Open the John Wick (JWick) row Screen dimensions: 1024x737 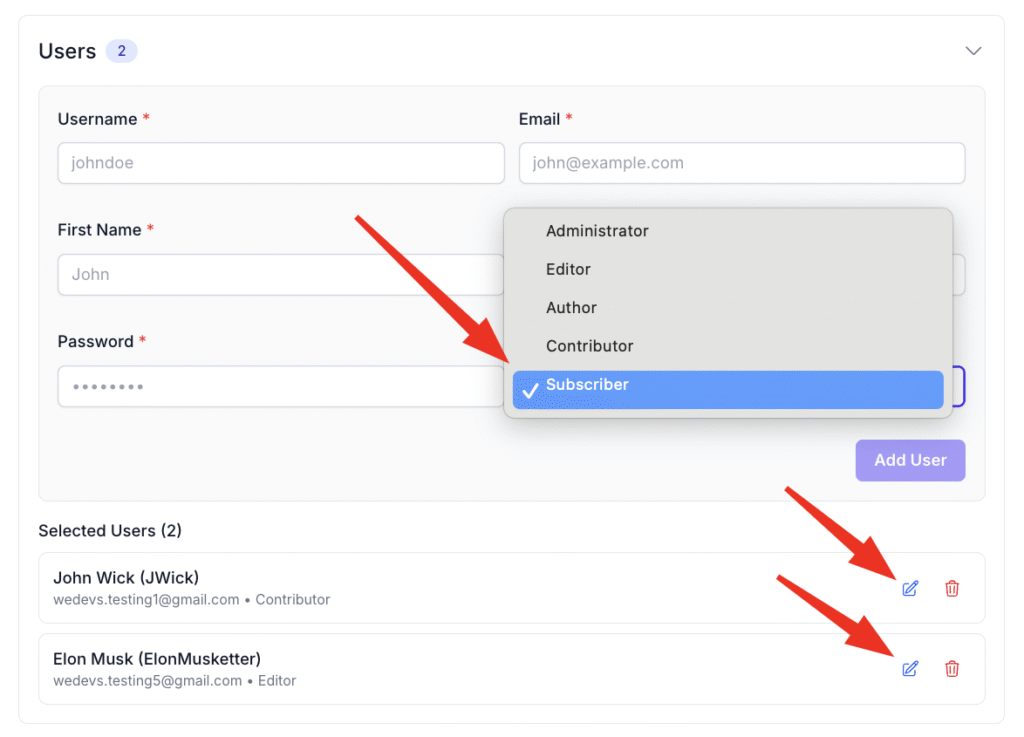pos(511,588)
